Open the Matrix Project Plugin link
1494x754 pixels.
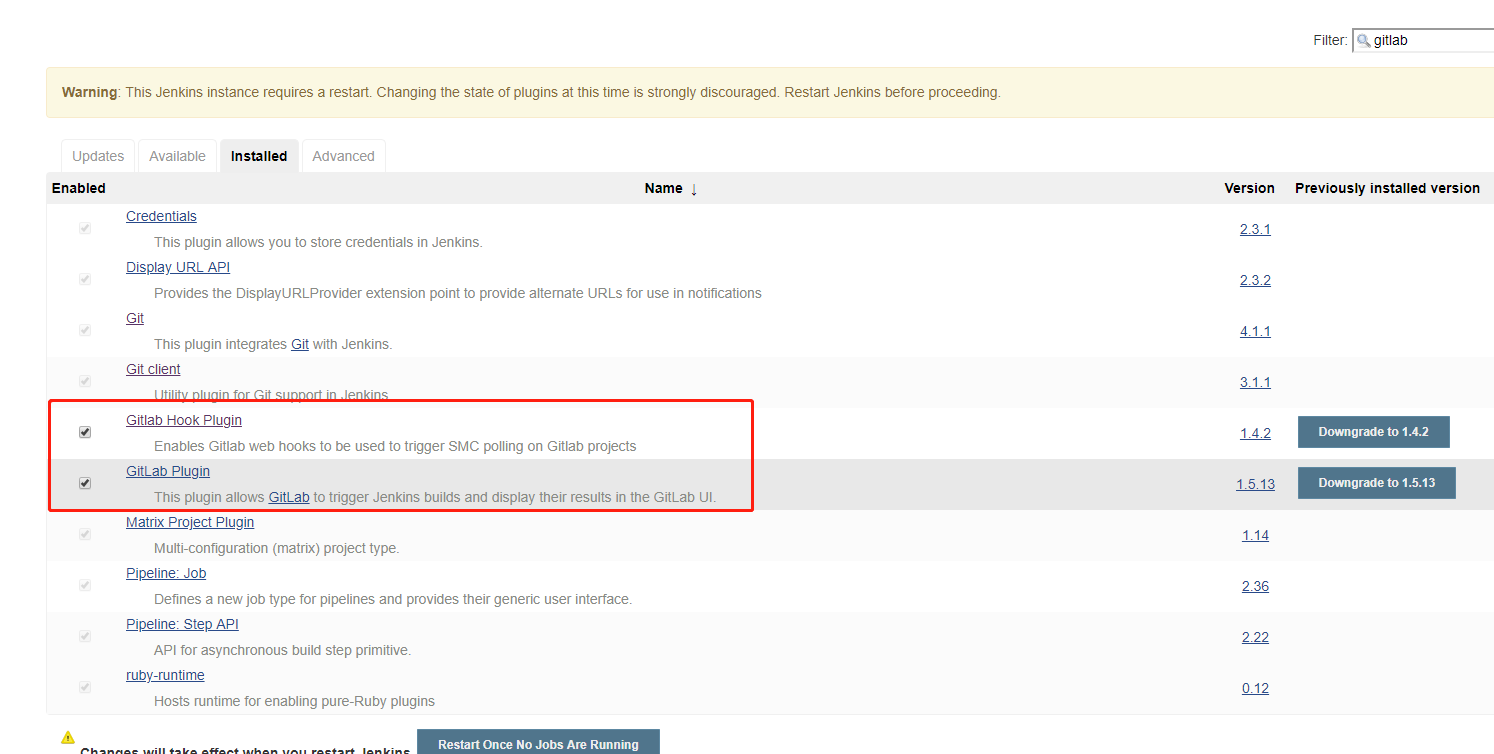[190, 522]
